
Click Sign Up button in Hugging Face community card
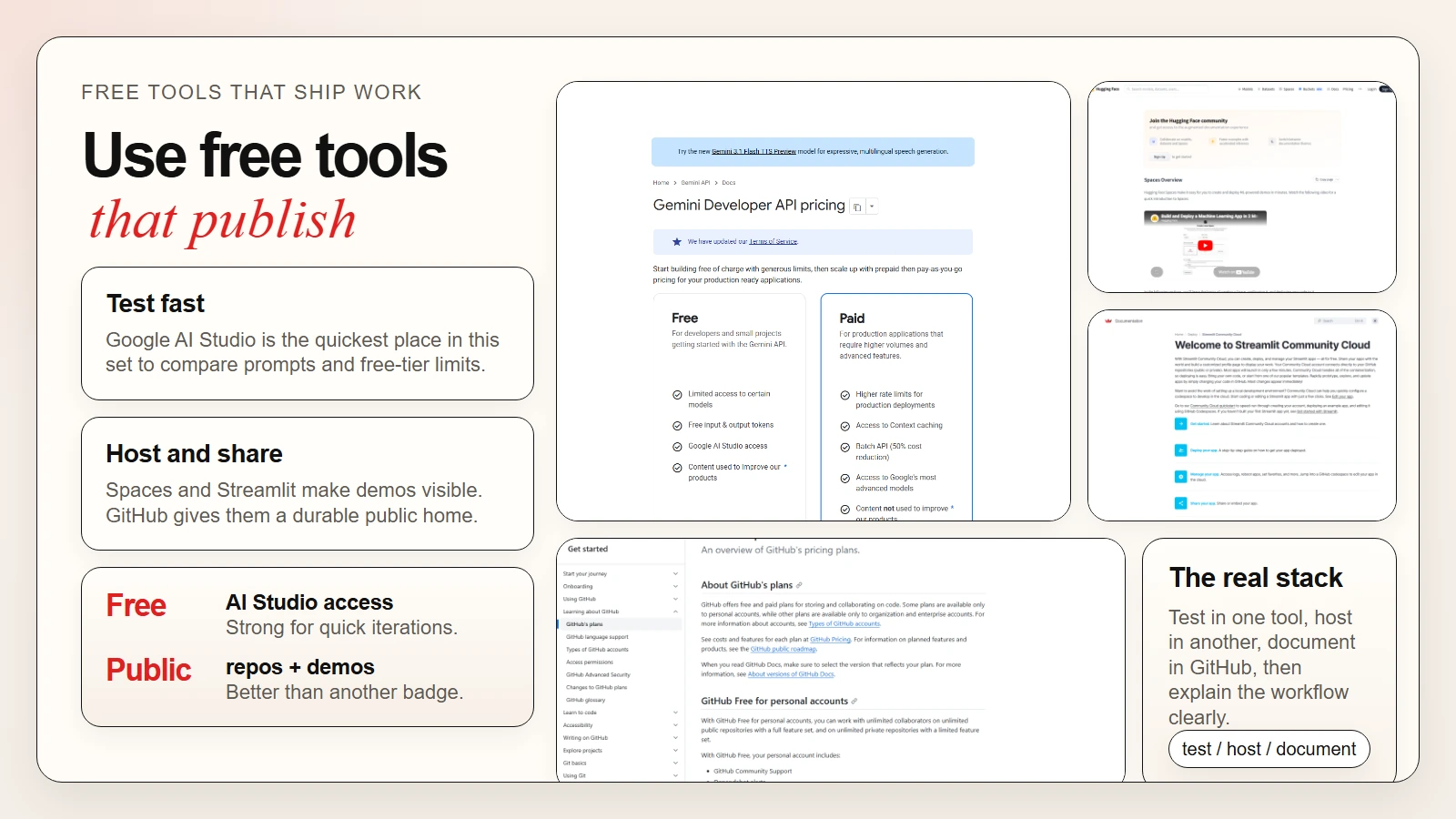[1159, 157]
